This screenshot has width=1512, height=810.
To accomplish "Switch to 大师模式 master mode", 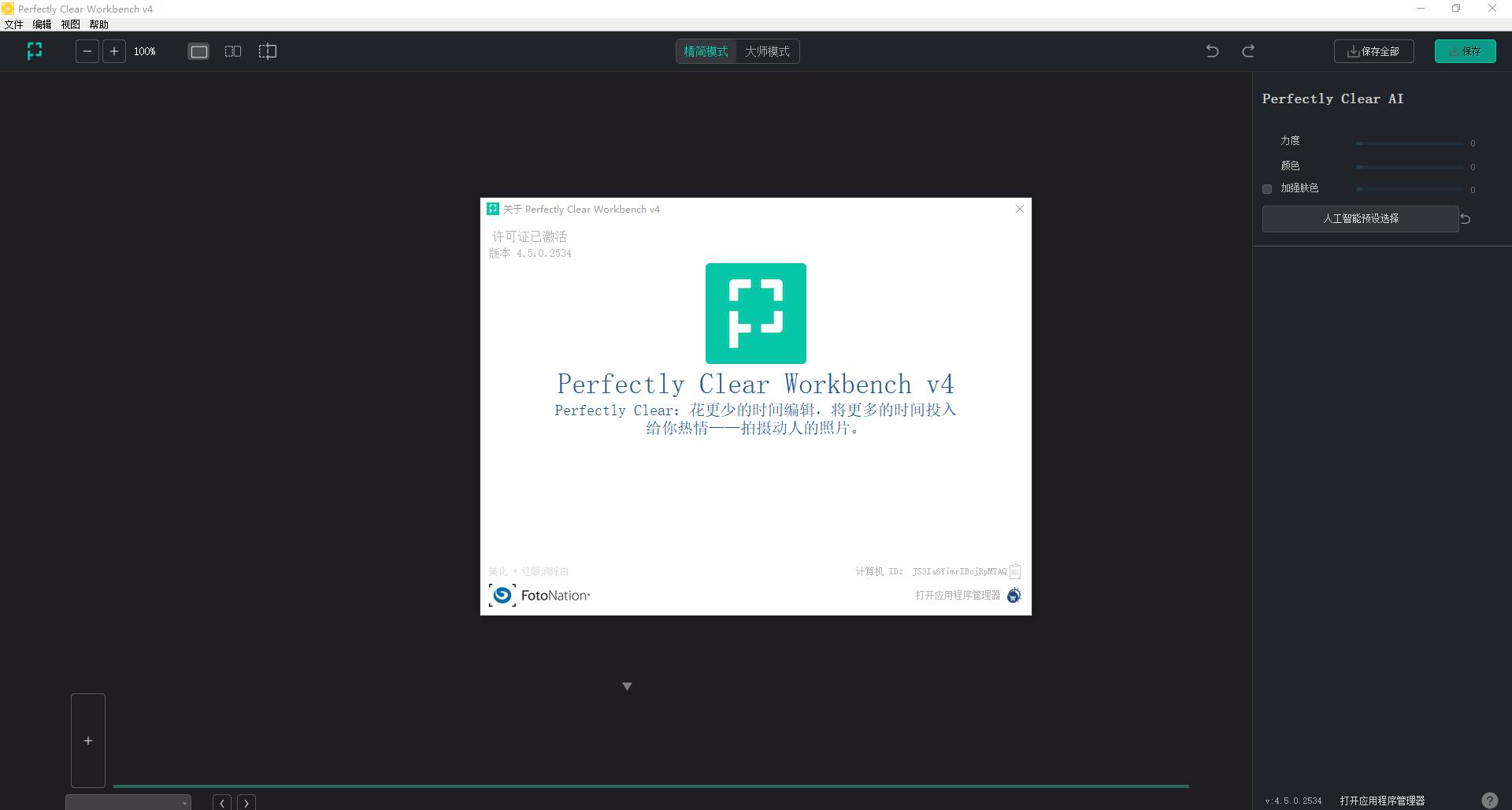I will pos(767,51).
